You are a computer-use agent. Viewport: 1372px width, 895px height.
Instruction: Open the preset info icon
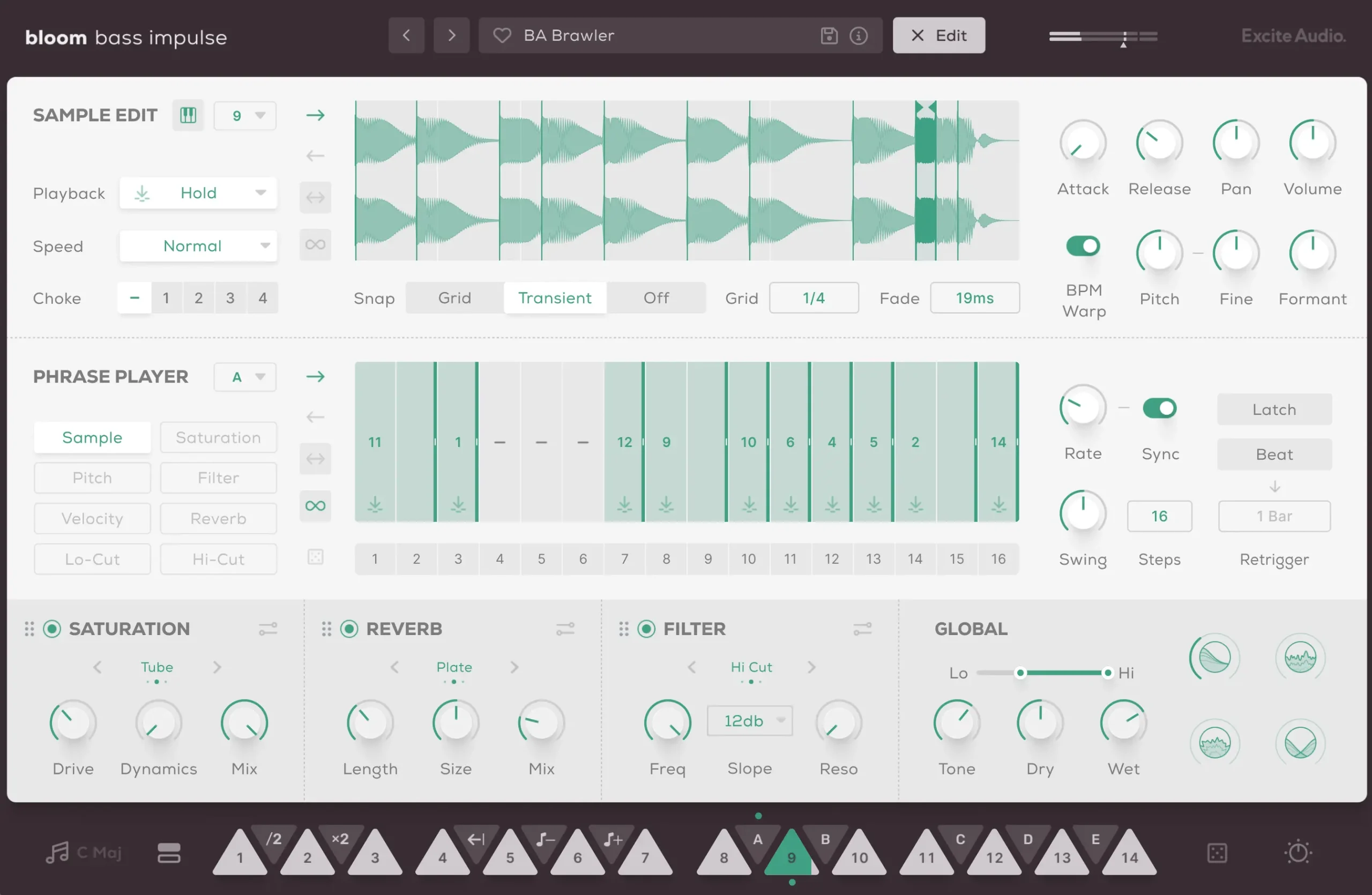pyautogui.click(x=859, y=36)
